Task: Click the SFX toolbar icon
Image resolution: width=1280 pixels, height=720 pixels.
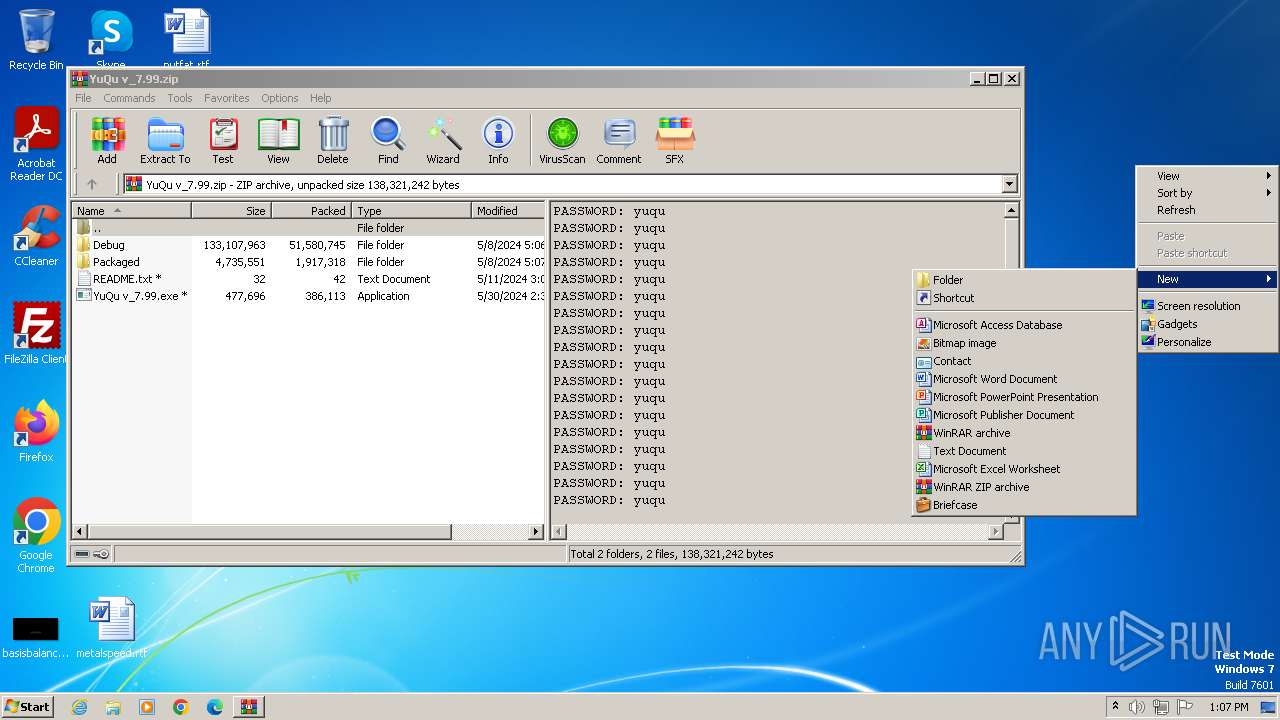Action: [675, 140]
